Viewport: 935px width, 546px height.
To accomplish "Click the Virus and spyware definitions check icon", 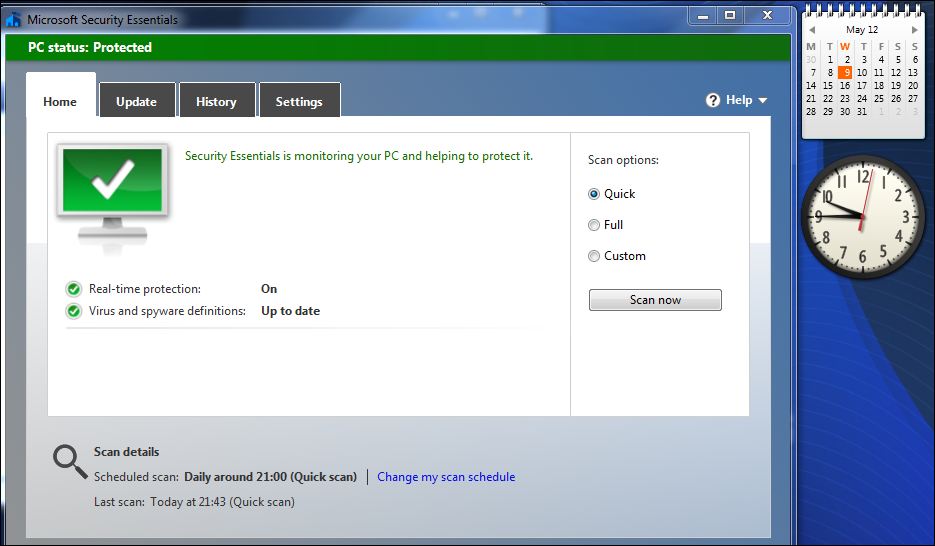I will 74,311.
